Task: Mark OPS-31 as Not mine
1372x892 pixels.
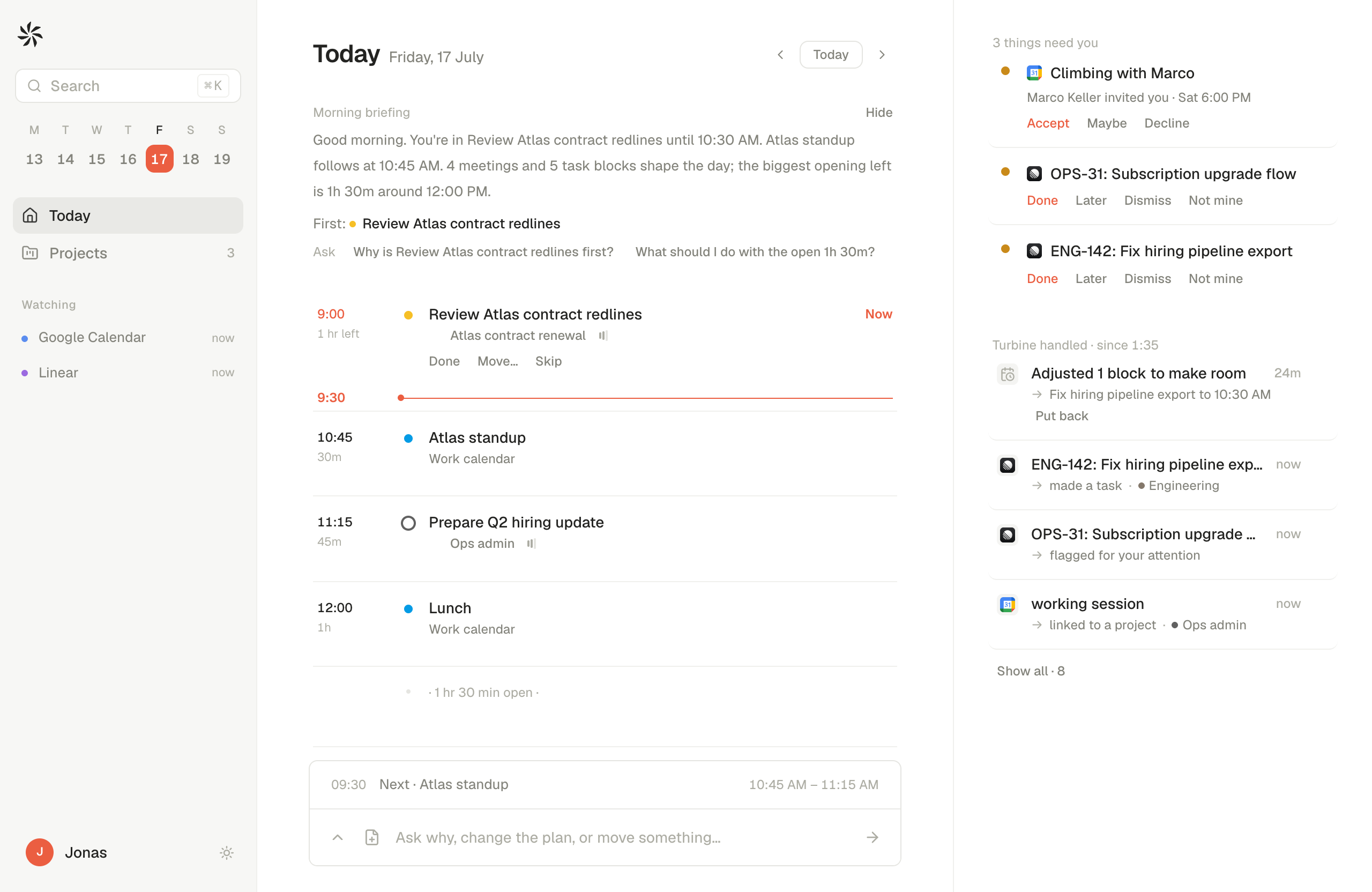Action: tap(1215, 200)
